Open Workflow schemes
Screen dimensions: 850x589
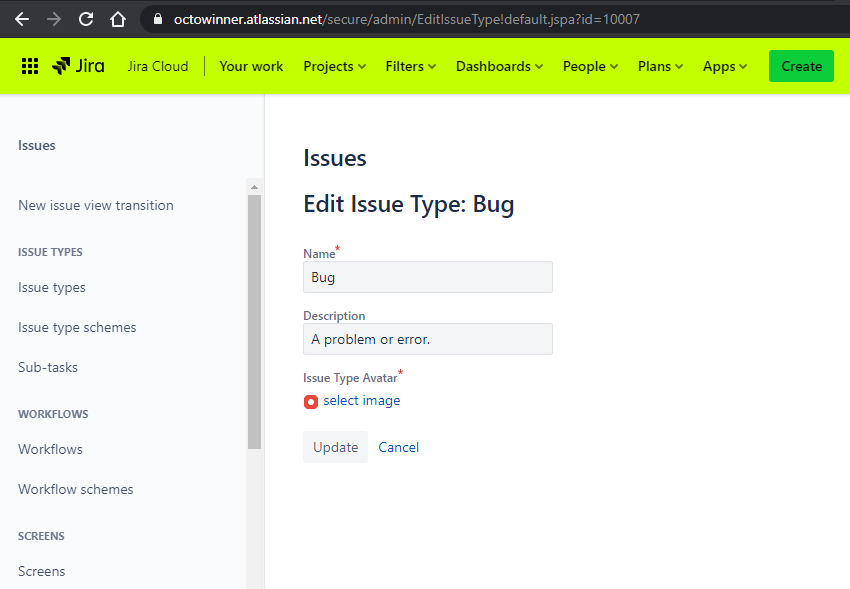tap(75, 489)
